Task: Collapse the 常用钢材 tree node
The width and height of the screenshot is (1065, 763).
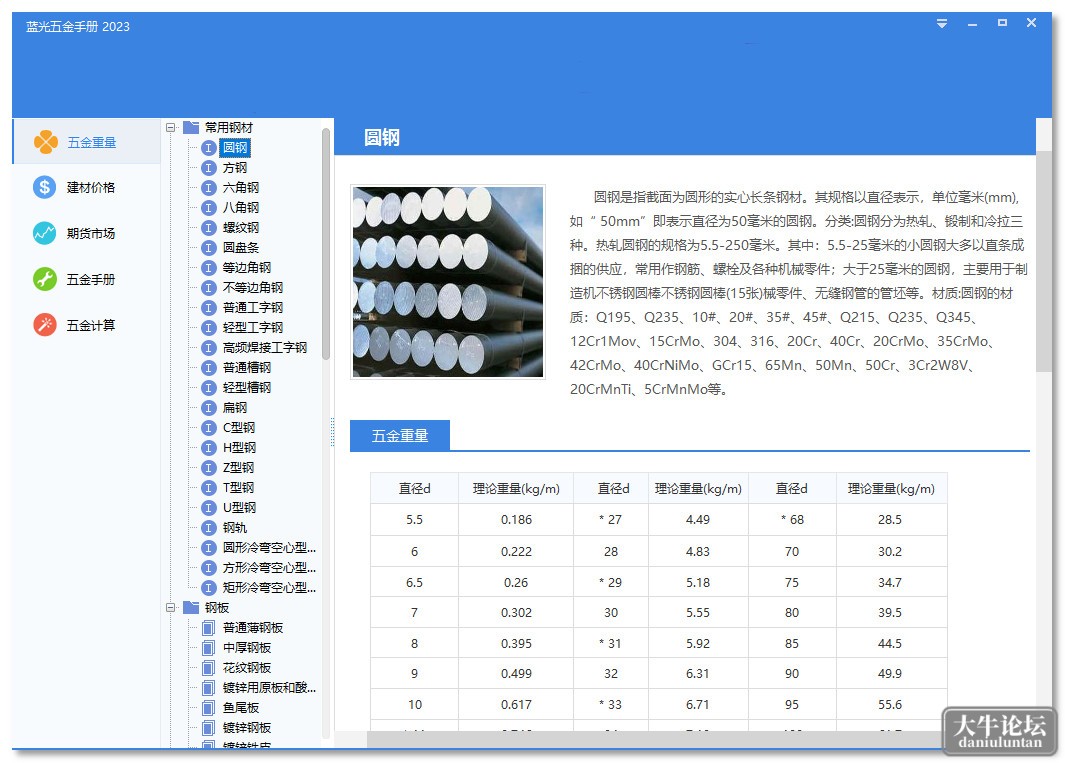Action: click(170, 128)
